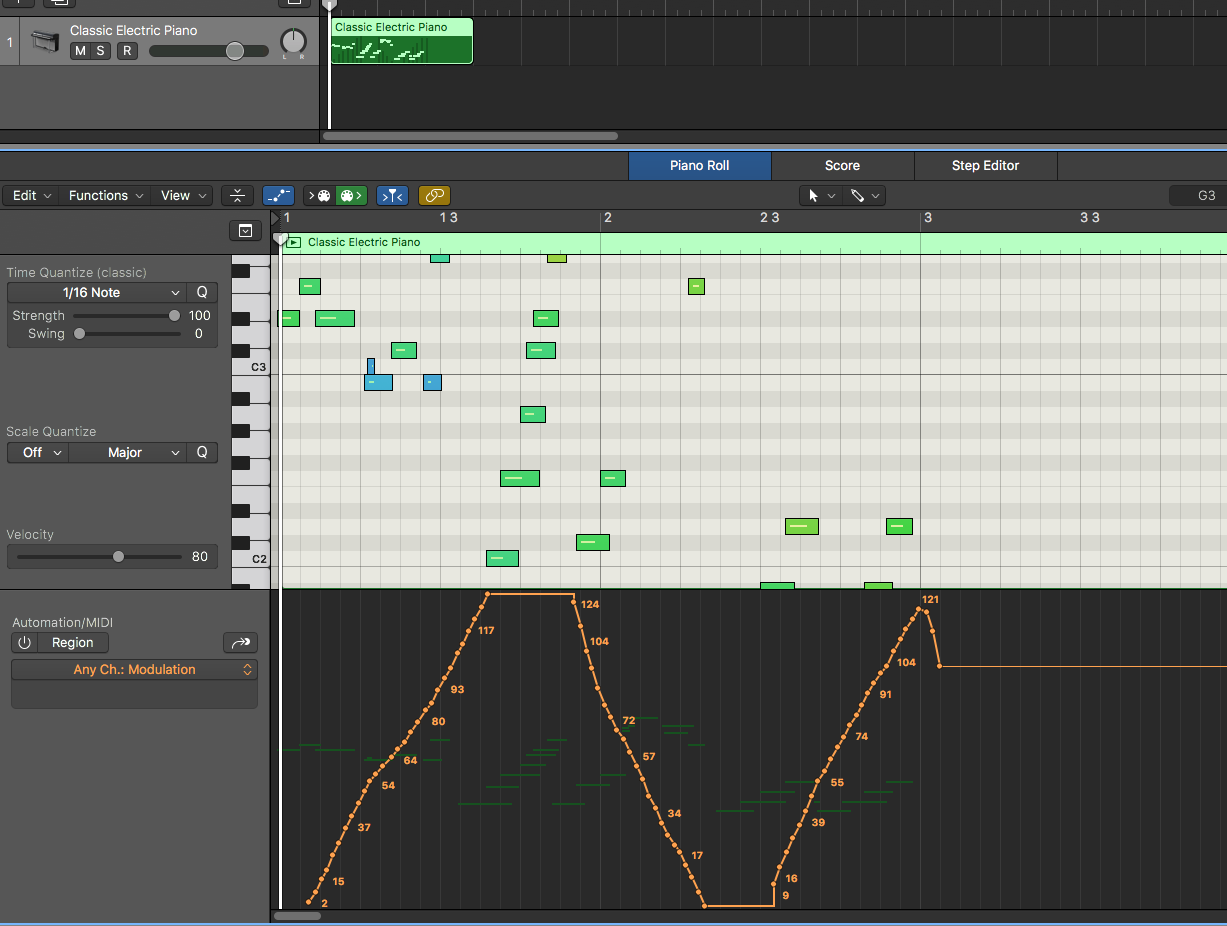The height and width of the screenshot is (926, 1227).
Task: Select the automation point labeled 121
Action: 919,608
